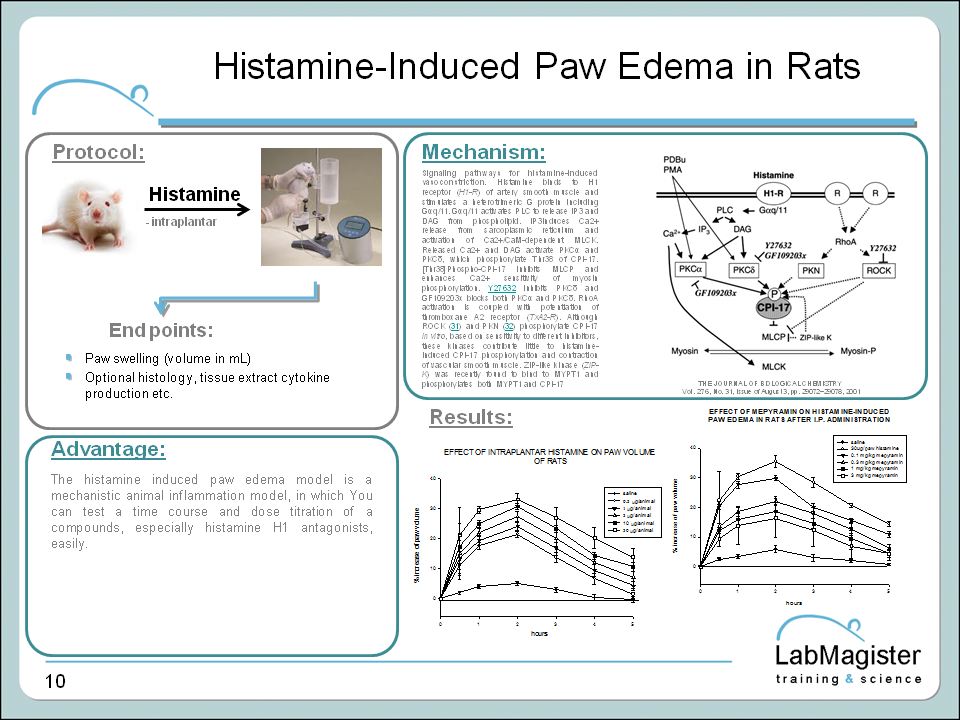Select the 'Paw swelling (volume in mL)' bullet
The height and width of the screenshot is (720, 960).
click(168, 358)
